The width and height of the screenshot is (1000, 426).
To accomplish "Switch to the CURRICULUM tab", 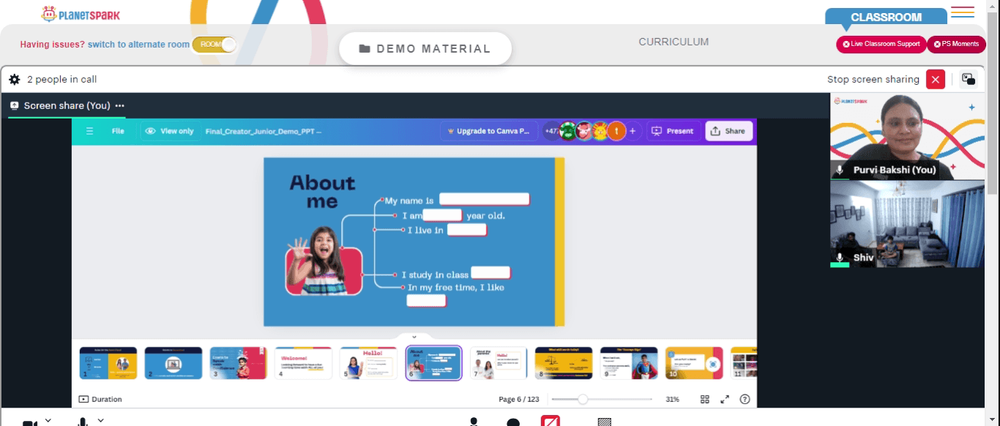I will 673,42.
